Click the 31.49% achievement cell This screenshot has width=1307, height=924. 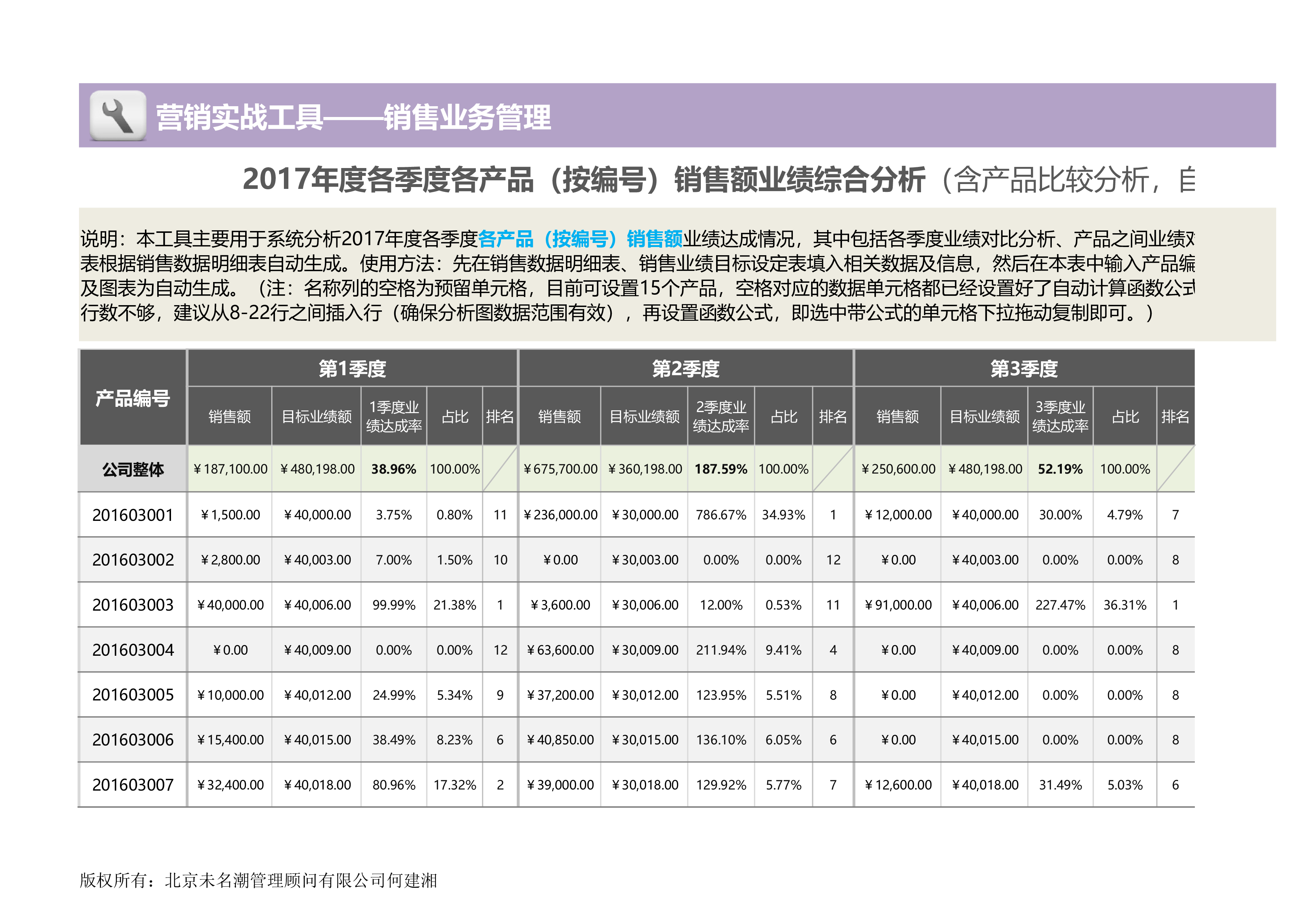pos(1060,785)
